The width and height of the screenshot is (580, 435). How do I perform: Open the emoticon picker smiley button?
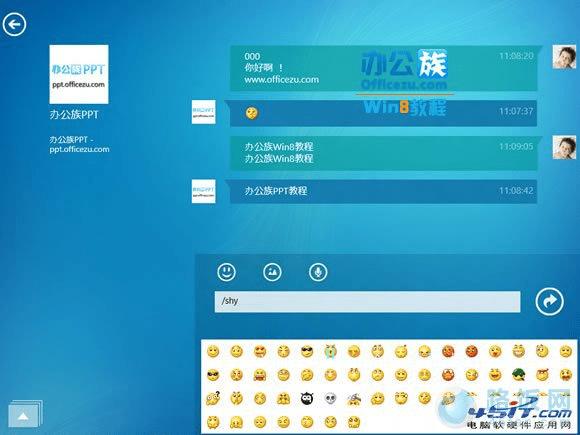[226, 272]
